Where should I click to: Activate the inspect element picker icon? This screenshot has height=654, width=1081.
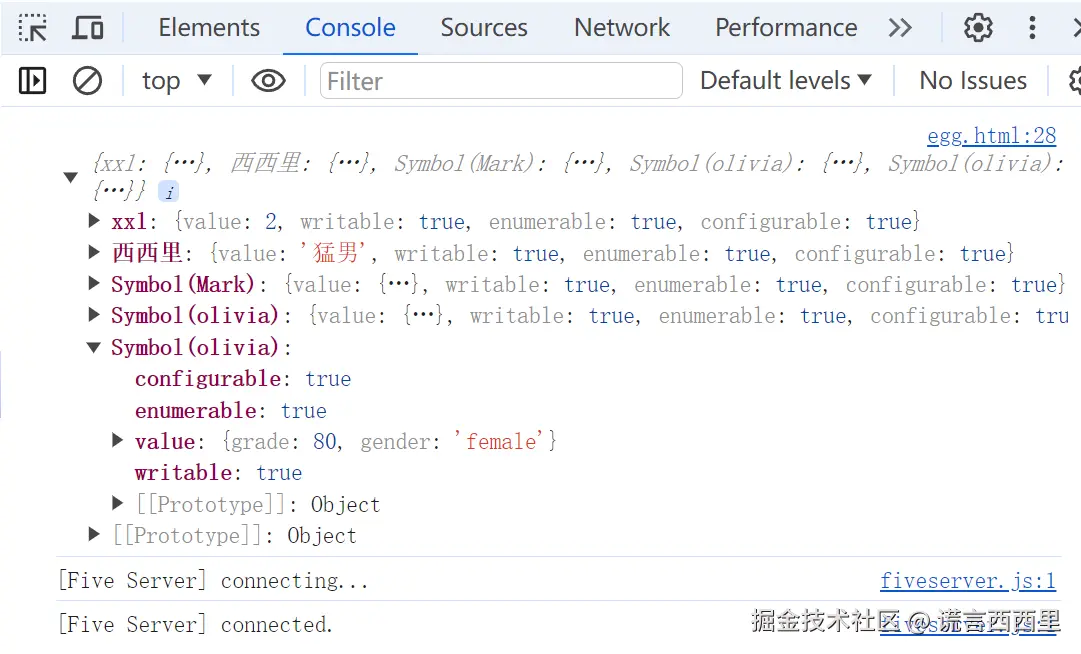[x=33, y=27]
